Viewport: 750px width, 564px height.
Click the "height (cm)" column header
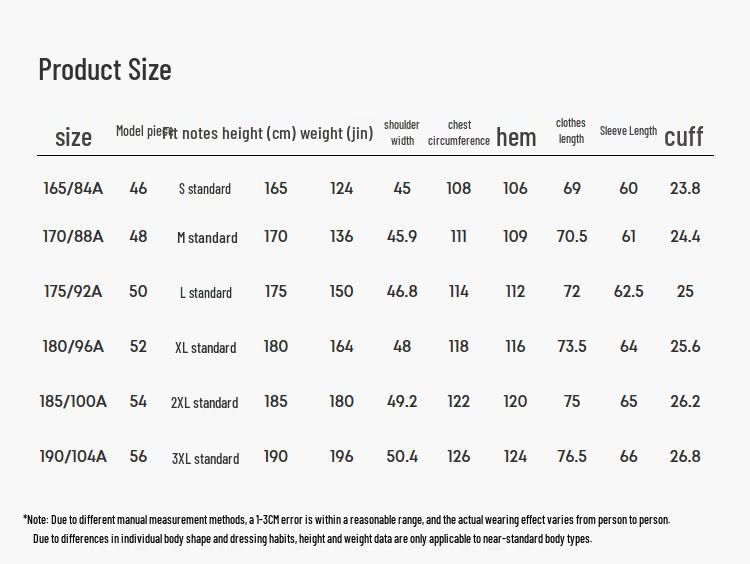[259, 133]
